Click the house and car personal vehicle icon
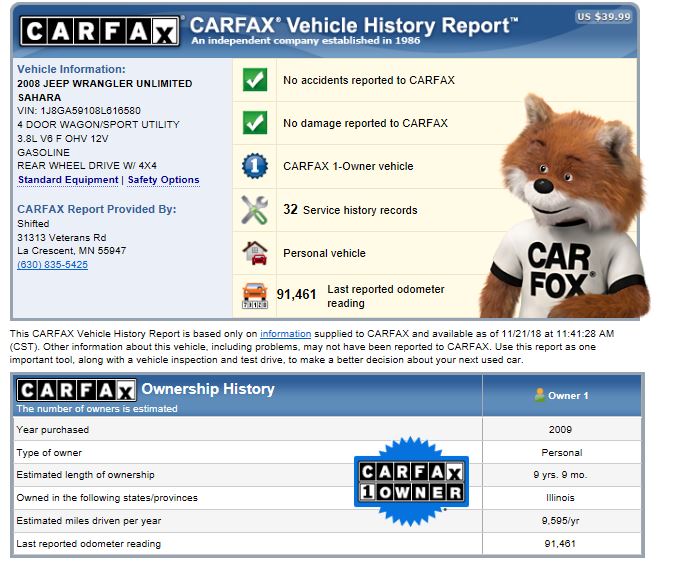The width and height of the screenshot is (673, 561). 255,253
